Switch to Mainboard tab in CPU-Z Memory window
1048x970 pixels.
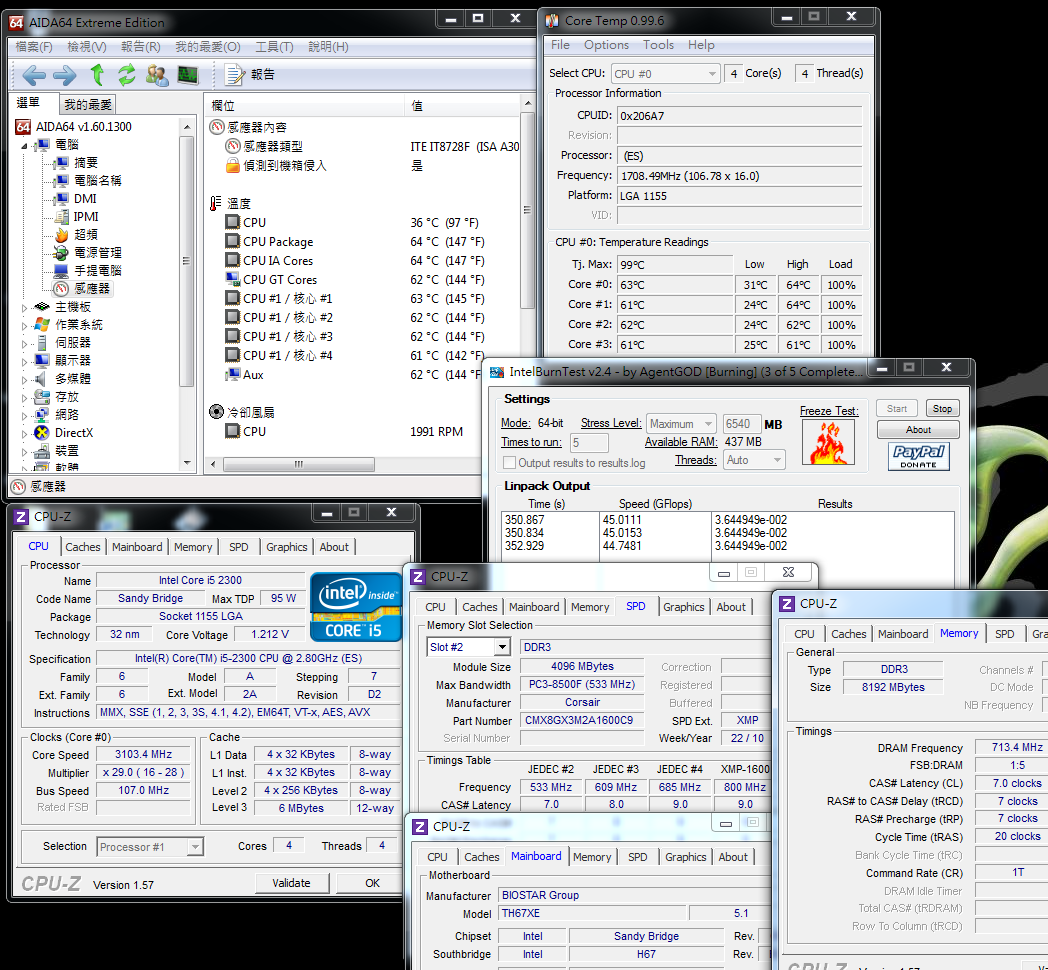[x=903, y=634]
